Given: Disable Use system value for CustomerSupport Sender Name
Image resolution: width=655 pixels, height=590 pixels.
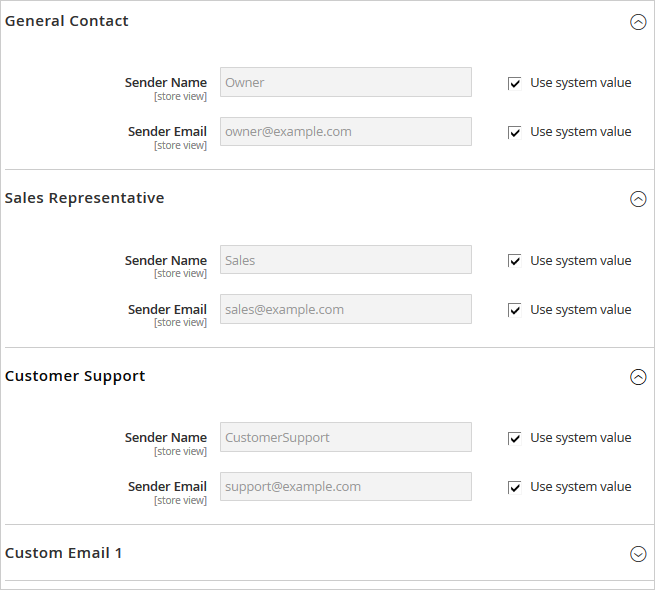Looking at the screenshot, I should coord(515,438).
